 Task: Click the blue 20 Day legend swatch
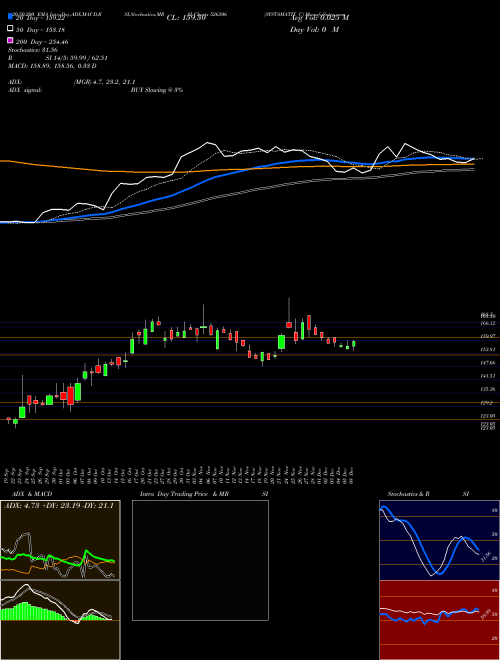(x=10, y=16)
